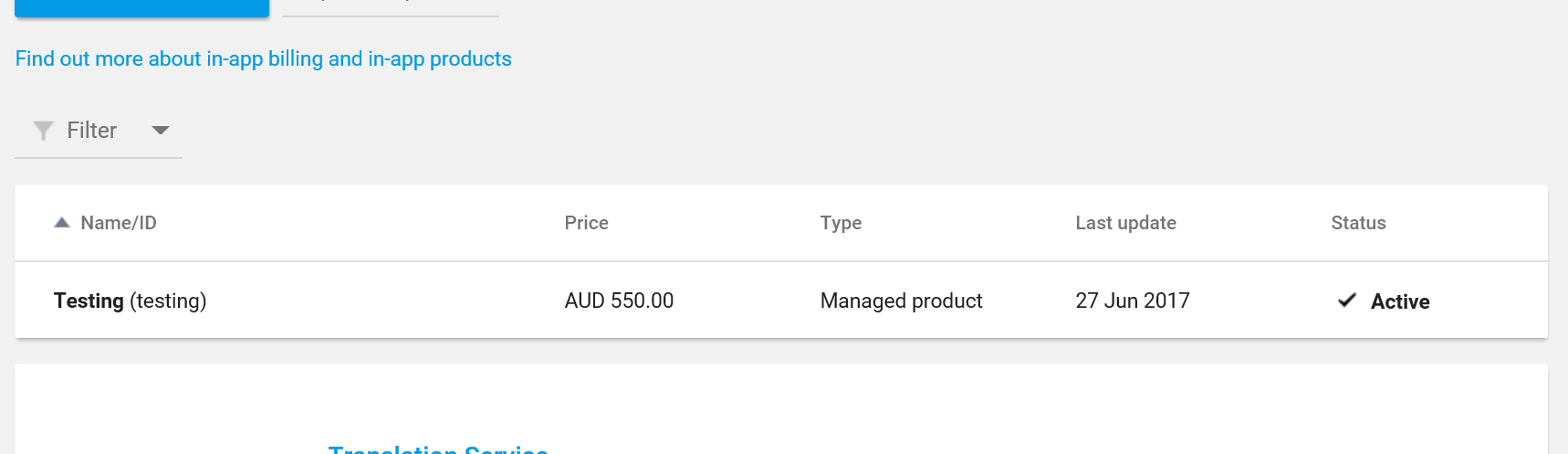Sort by Last update column header
The width and height of the screenshot is (1568, 454).
tap(1125, 223)
